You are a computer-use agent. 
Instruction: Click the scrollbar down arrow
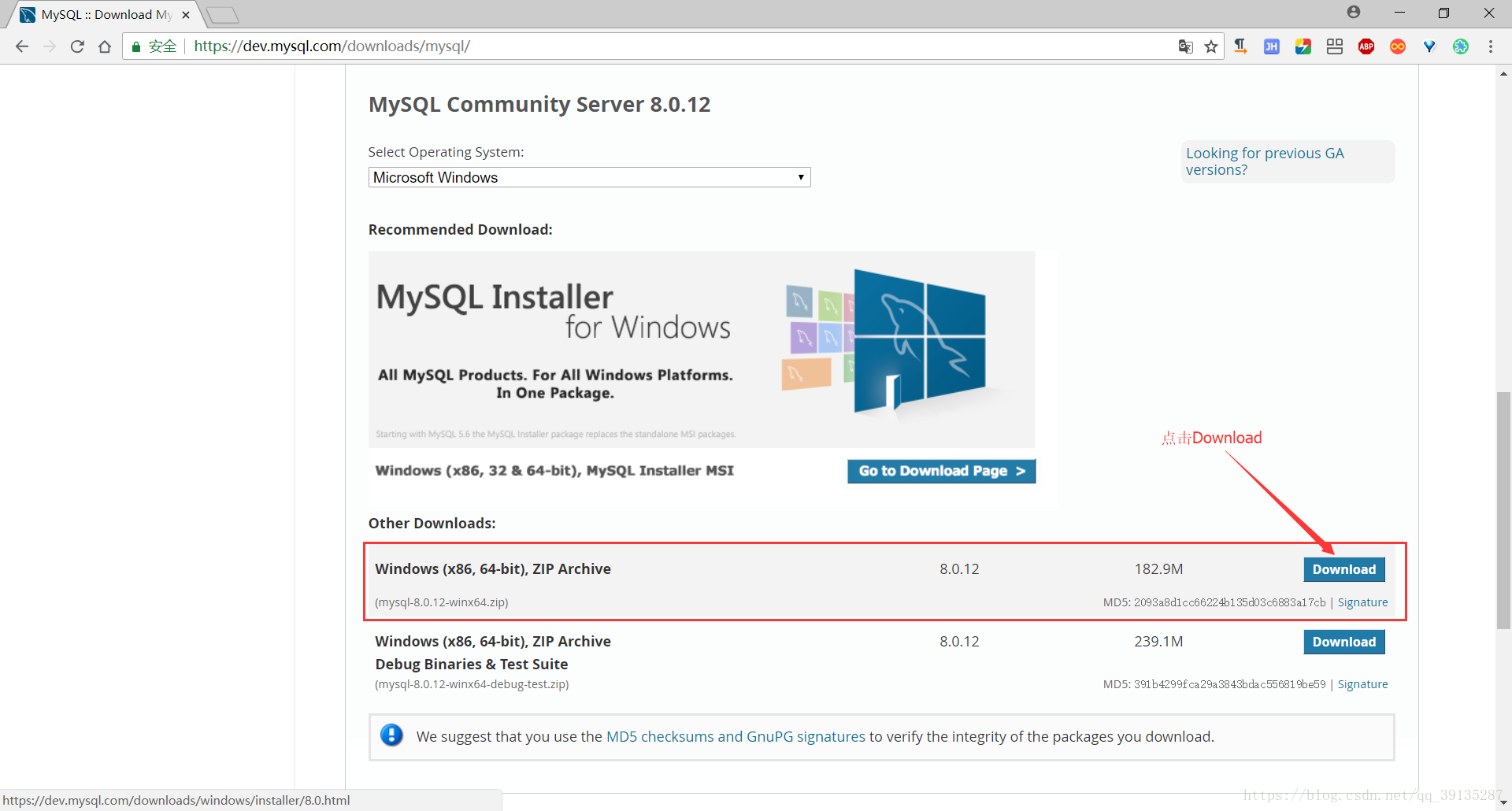tap(1503, 802)
